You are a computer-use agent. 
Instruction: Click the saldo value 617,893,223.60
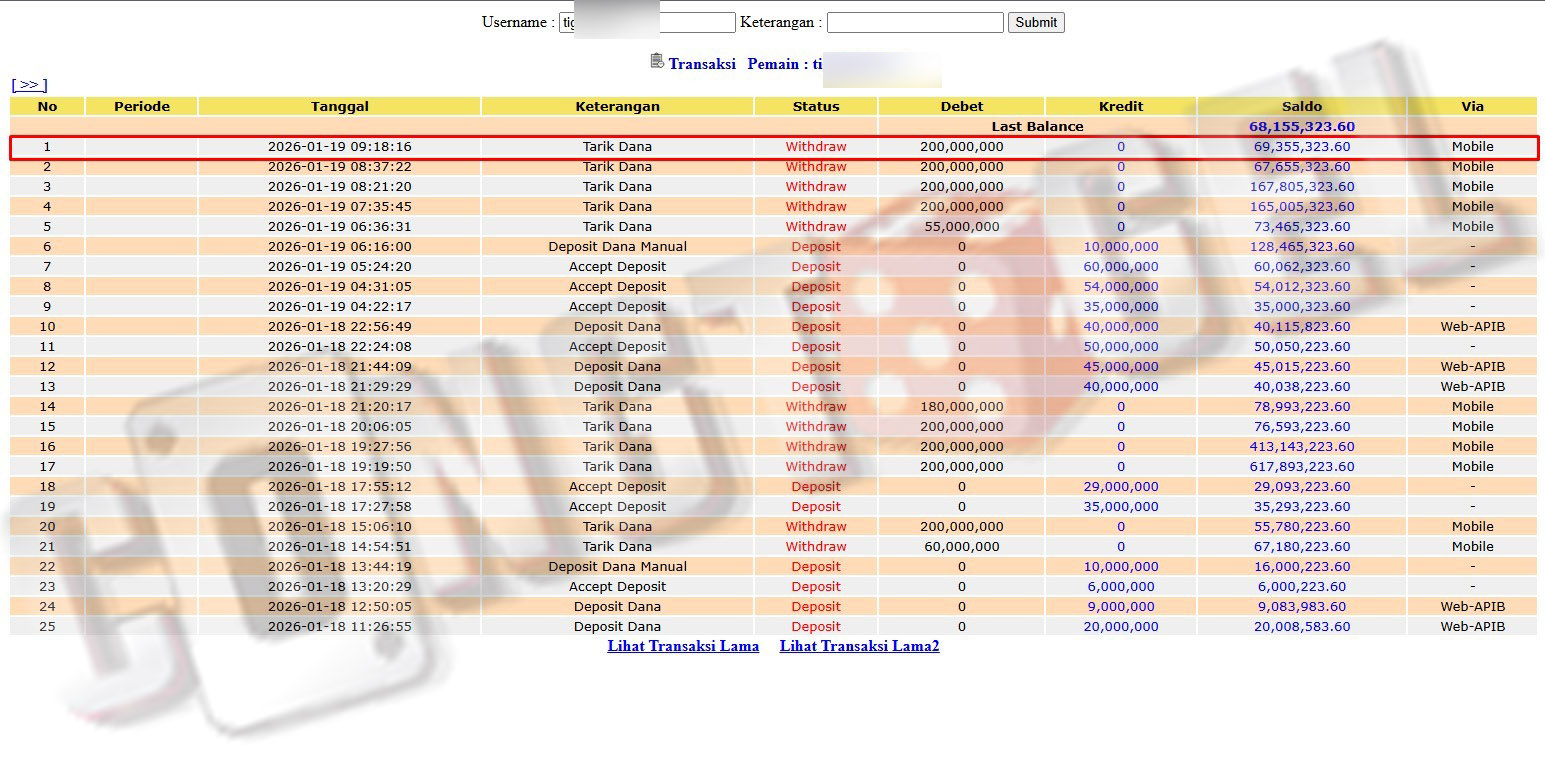point(1301,467)
